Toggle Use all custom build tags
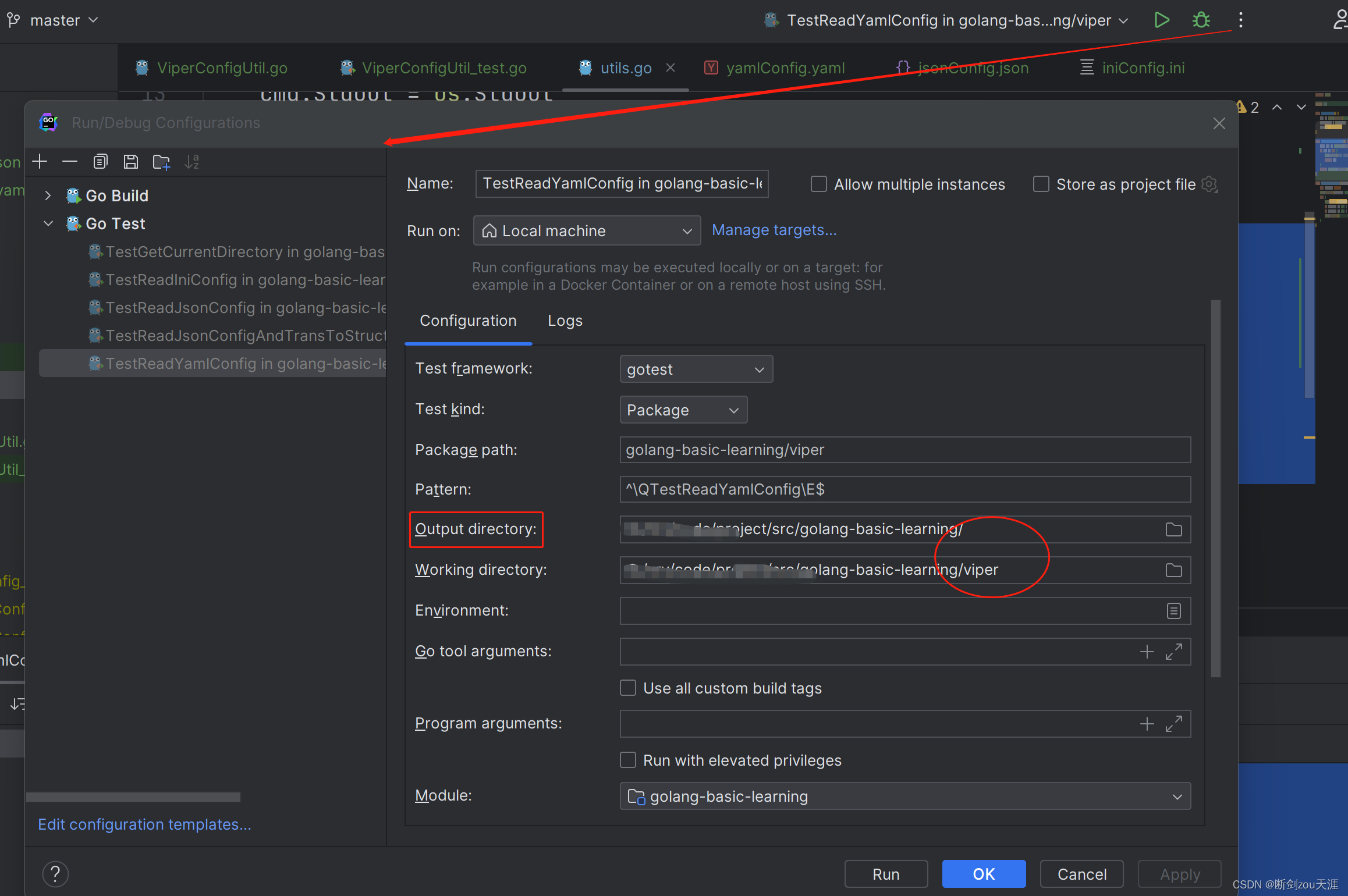The width and height of the screenshot is (1348, 896). click(x=628, y=688)
